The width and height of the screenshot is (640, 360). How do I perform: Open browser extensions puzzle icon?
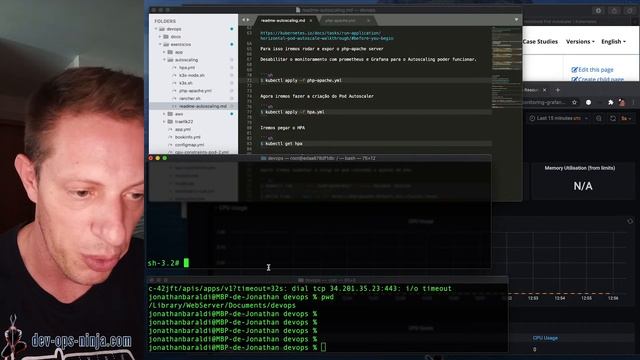click(x=611, y=102)
